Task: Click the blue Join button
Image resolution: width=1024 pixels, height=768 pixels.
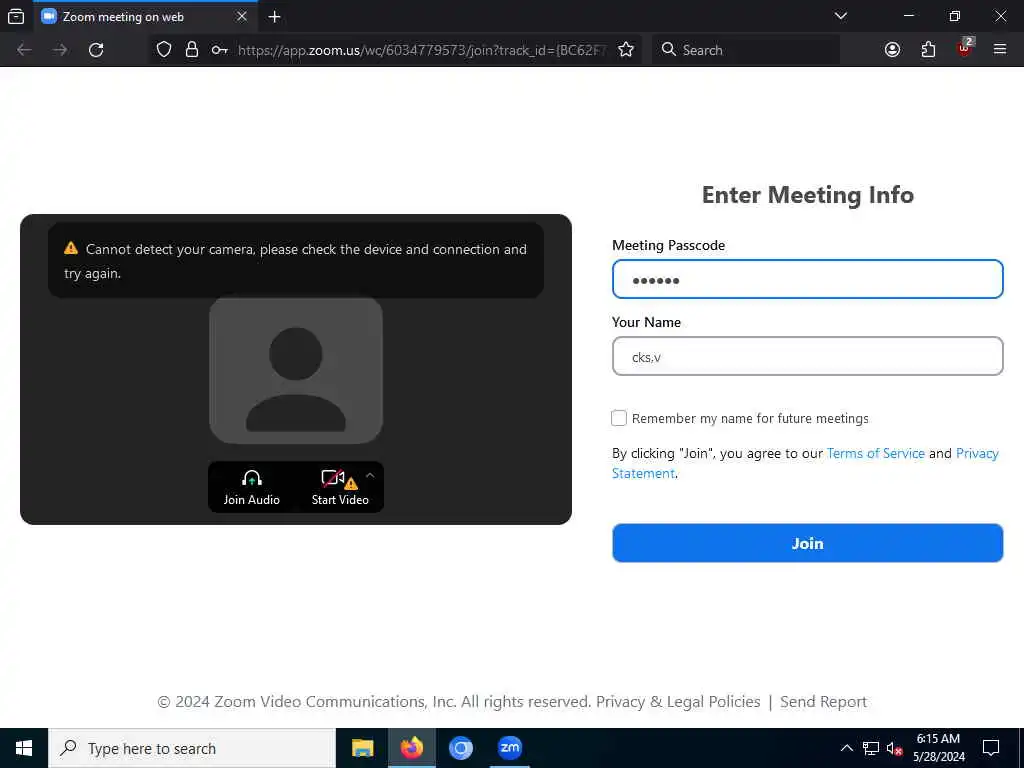Action: pyautogui.click(x=807, y=543)
